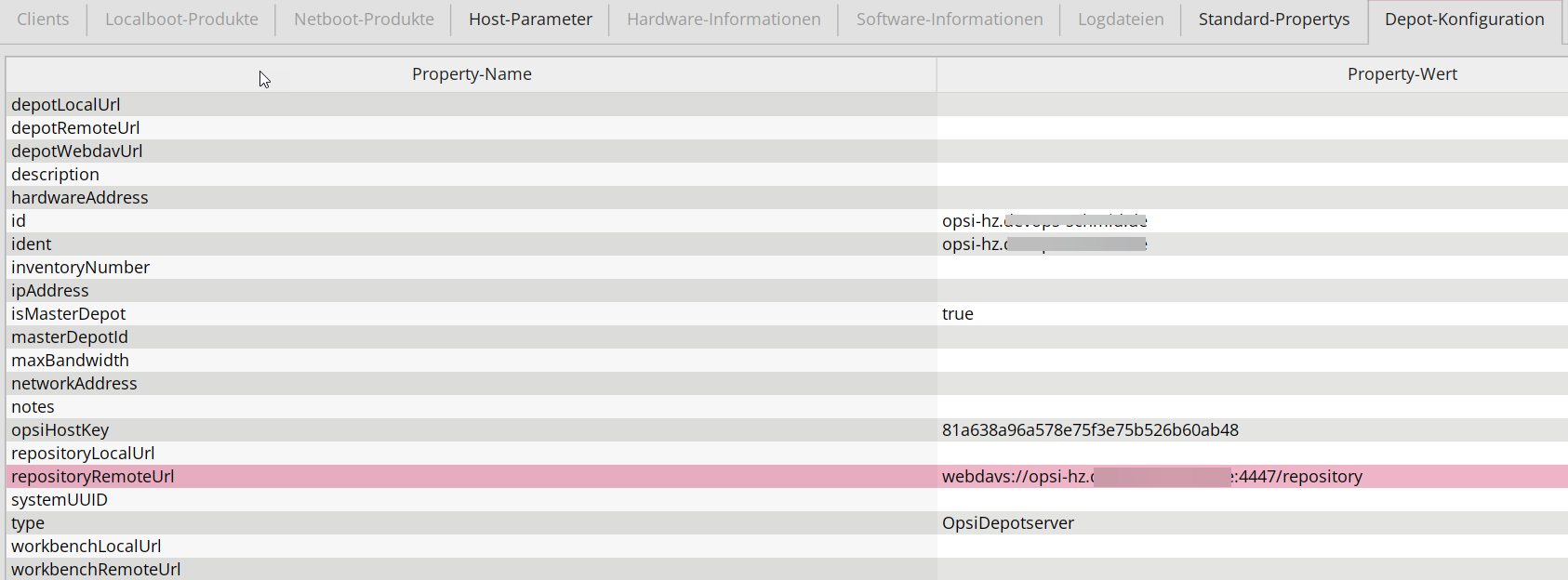Sort by the Property-Wert column header

[x=1253, y=74]
